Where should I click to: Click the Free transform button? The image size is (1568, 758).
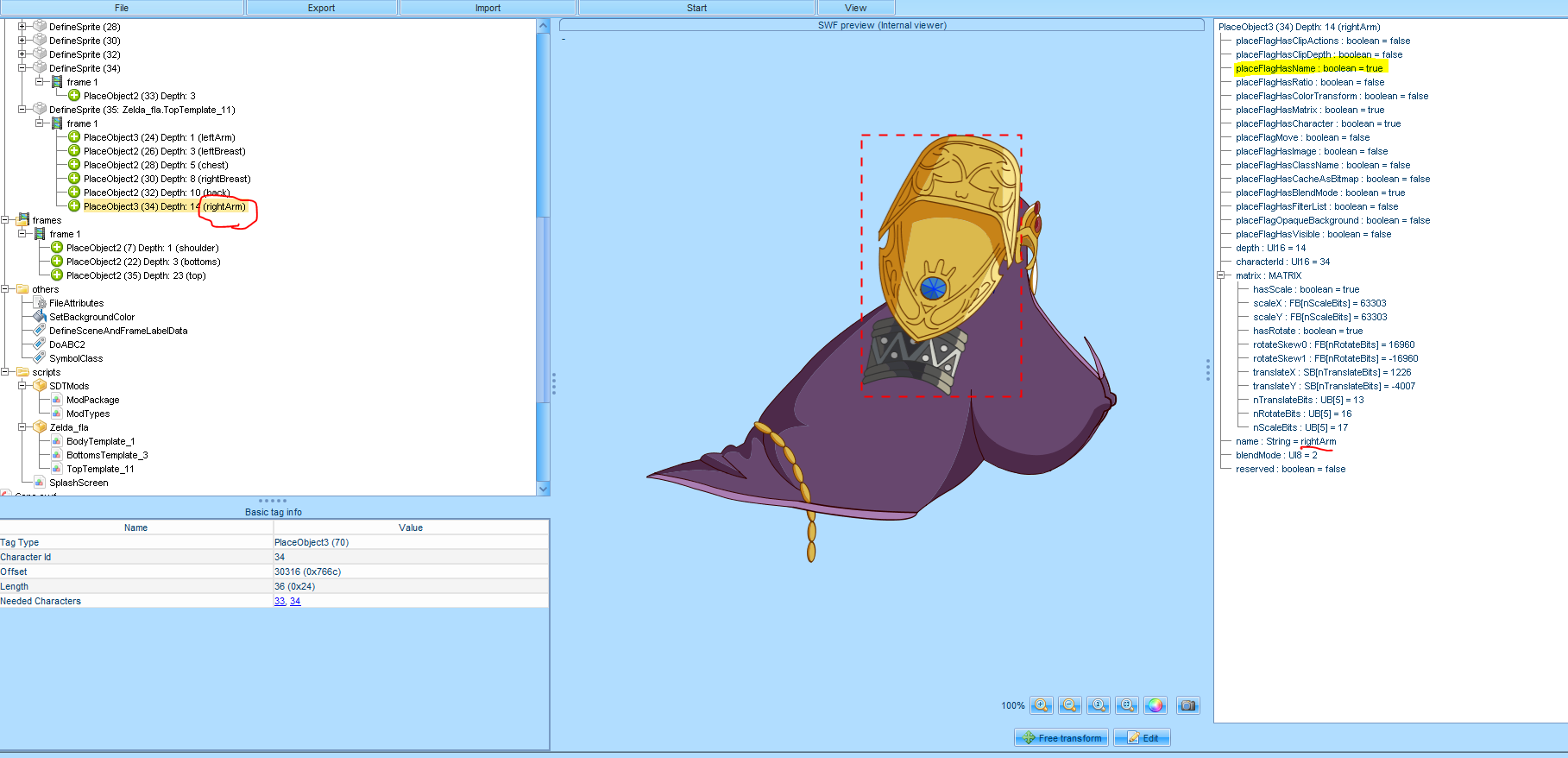click(x=1061, y=738)
